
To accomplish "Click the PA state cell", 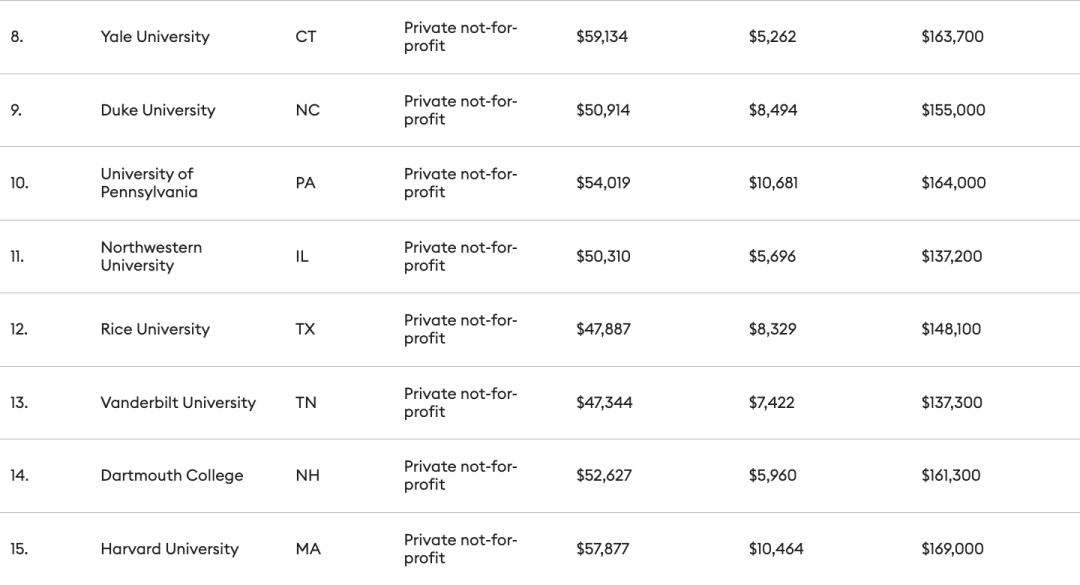I will [305, 183].
